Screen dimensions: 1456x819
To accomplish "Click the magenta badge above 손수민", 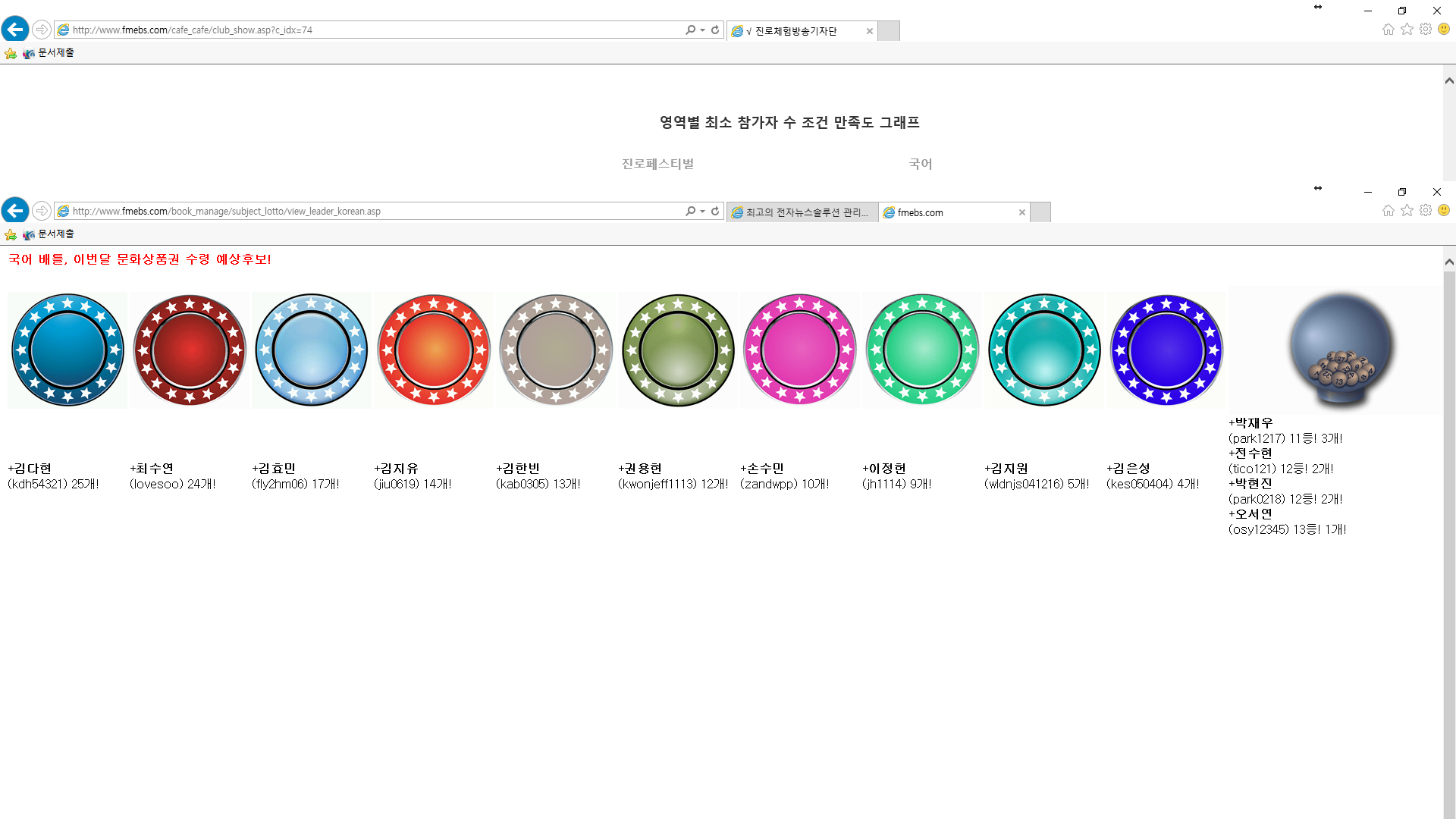I will pos(800,350).
